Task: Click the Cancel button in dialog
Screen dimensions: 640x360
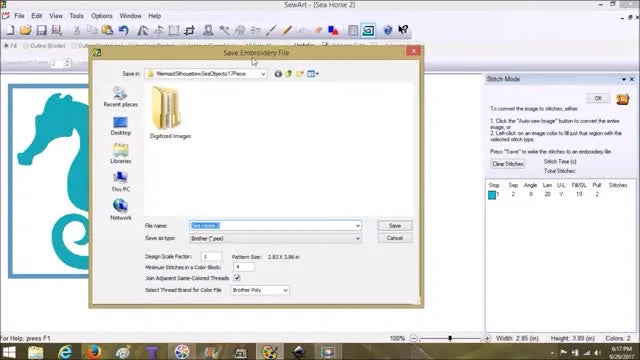Action: 395,238
